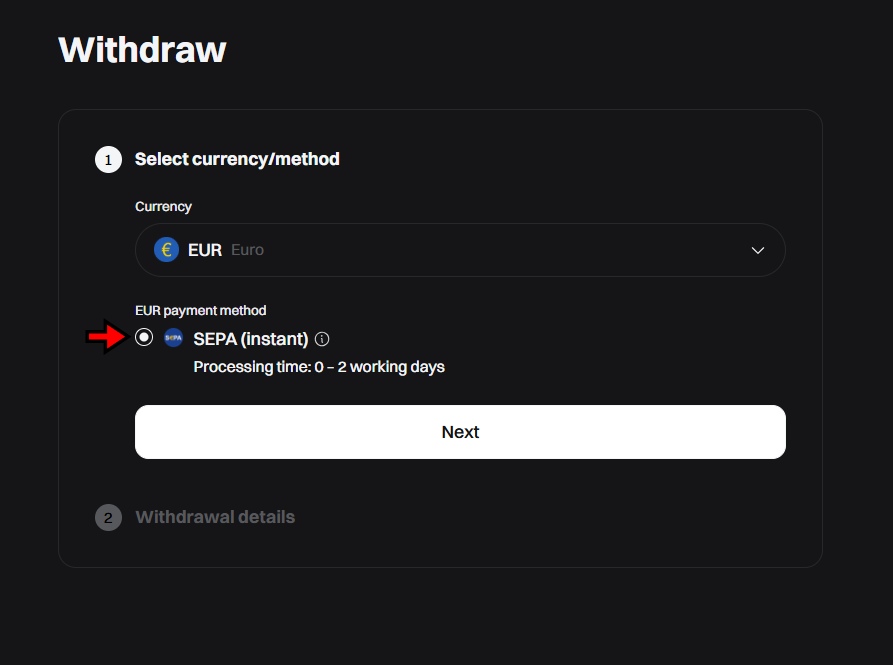Select the 'Select currency/method' step header
The width and height of the screenshot is (893, 665).
click(x=238, y=158)
